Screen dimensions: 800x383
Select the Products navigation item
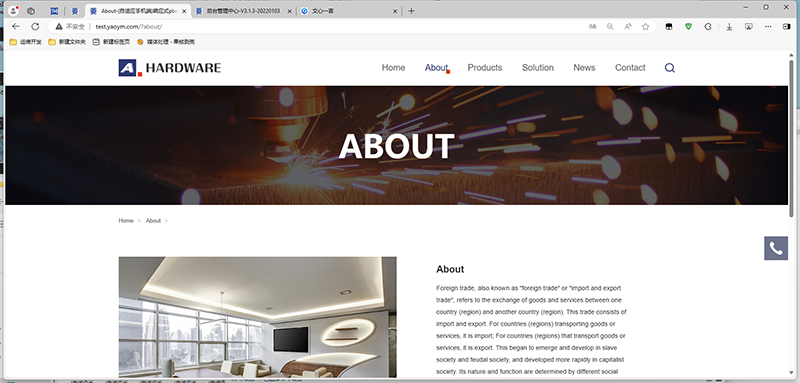pos(485,68)
